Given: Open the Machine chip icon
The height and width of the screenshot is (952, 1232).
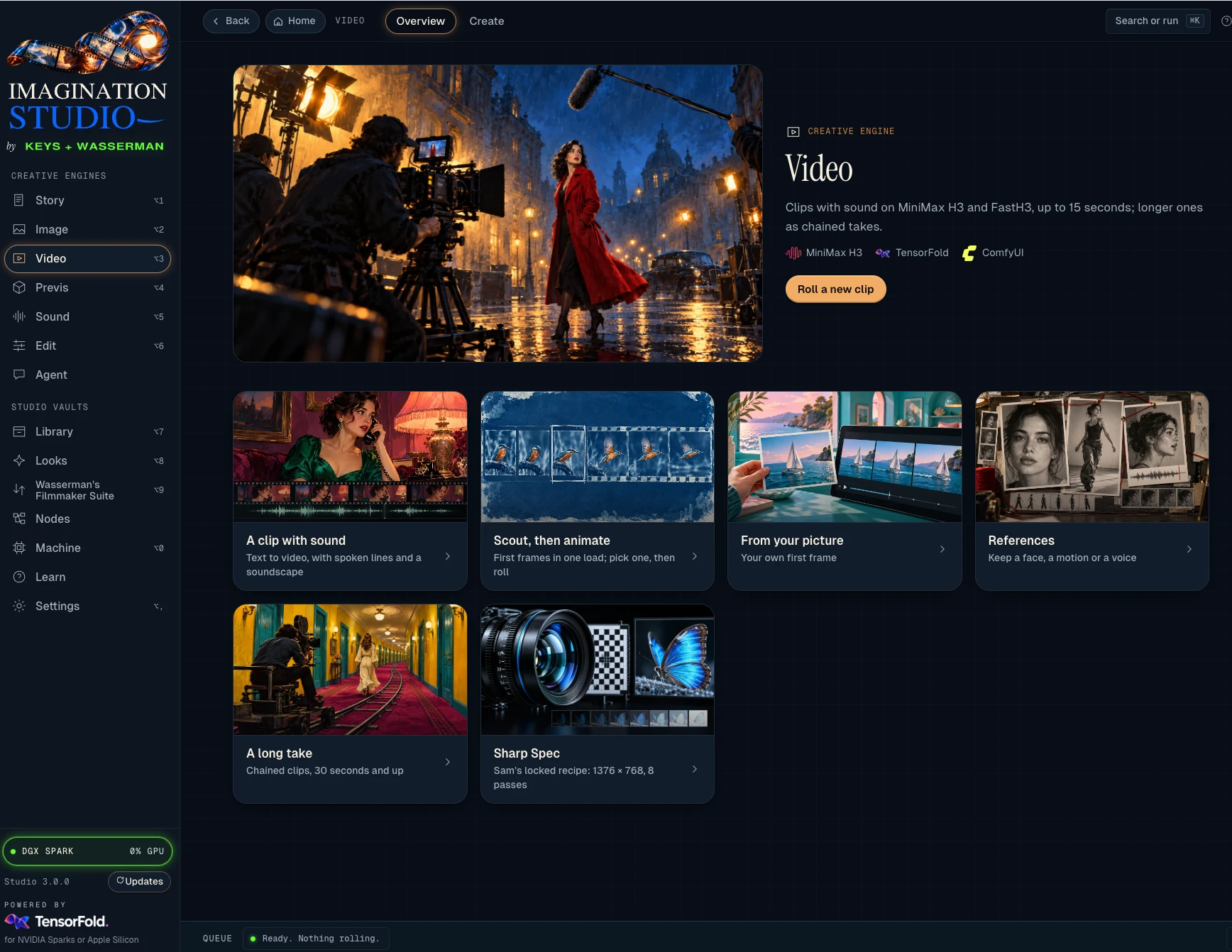Looking at the screenshot, I should (x=19, y=548).
